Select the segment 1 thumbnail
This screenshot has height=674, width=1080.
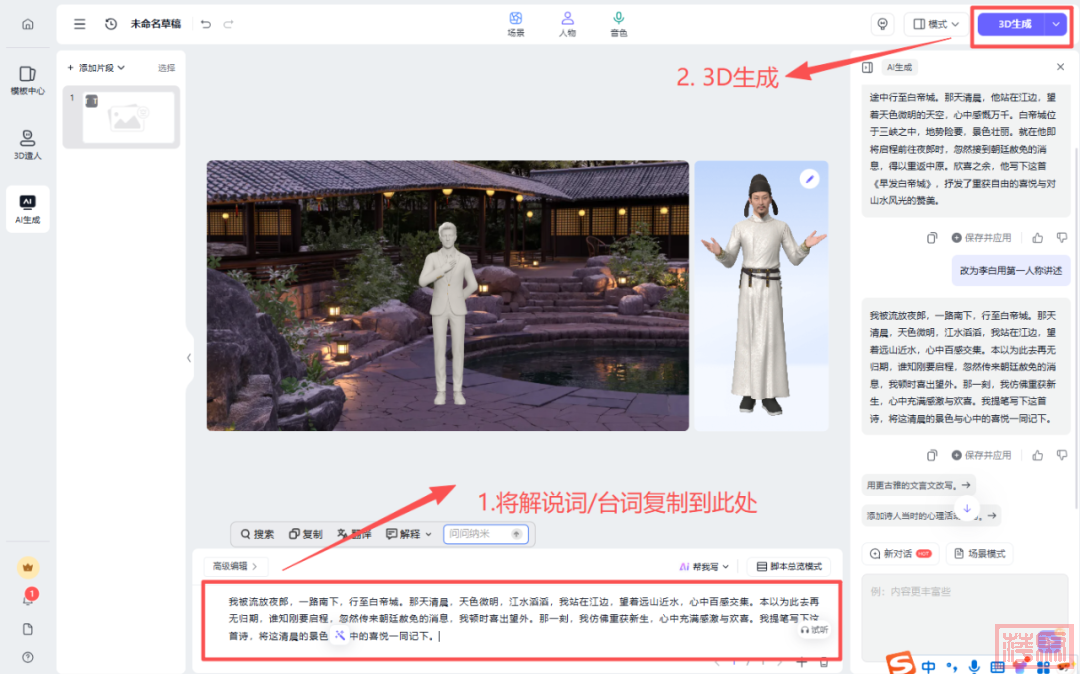(x=127, y=117)
